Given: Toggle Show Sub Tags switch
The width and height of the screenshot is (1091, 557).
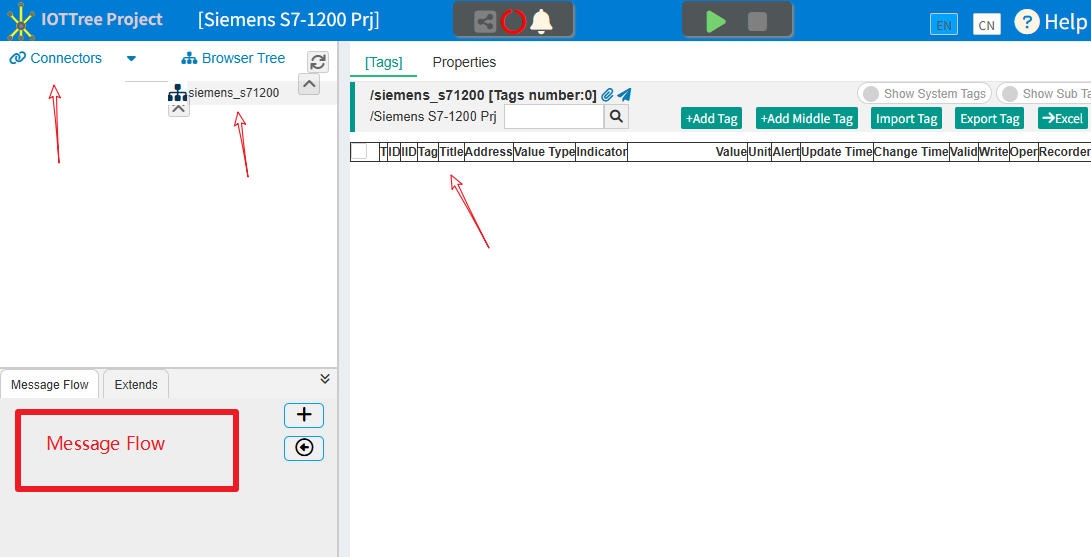Looking at the screenshot, I should 1044,93.
